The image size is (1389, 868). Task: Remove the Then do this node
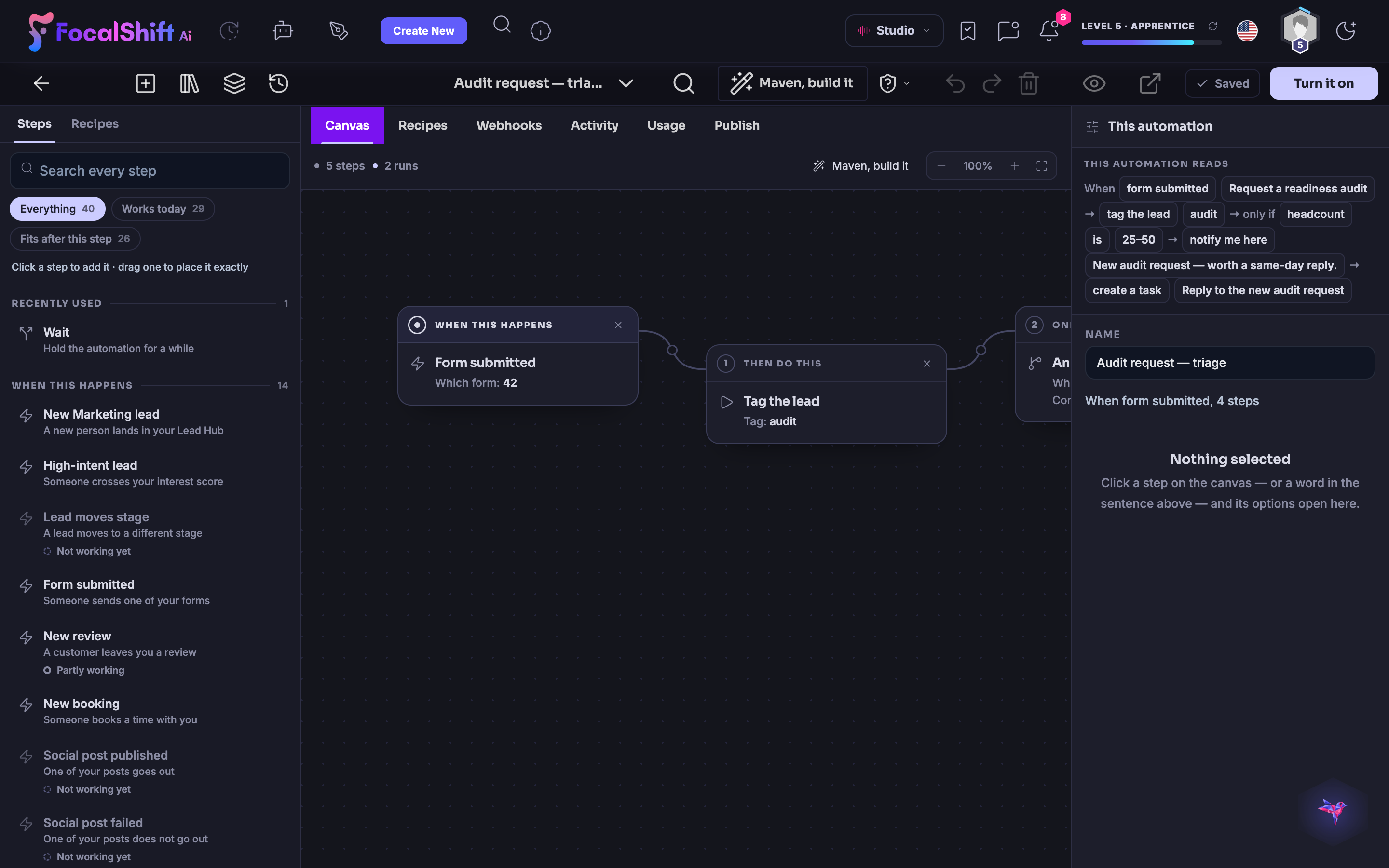tap(926, 364)
